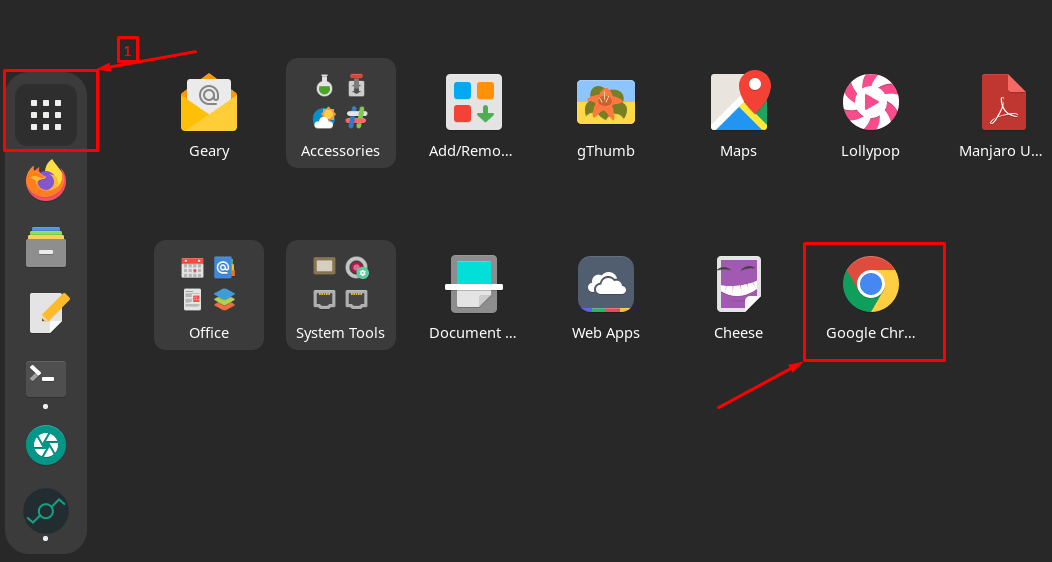The height and width of the screenshot is (562, 1052).
Task: Open the Show Applications grid button
Action: [46, 115]
